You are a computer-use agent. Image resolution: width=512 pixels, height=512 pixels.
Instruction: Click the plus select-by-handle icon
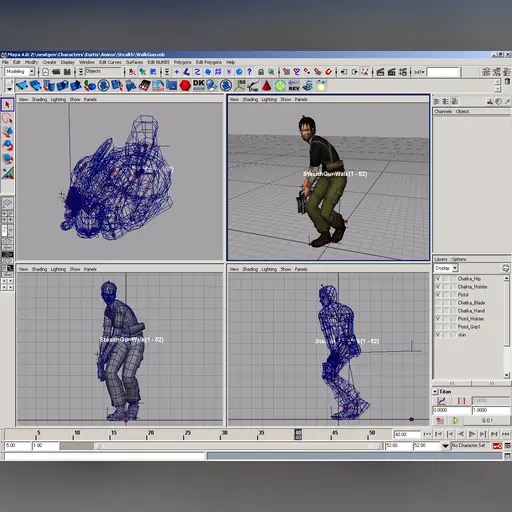(177, 72)
